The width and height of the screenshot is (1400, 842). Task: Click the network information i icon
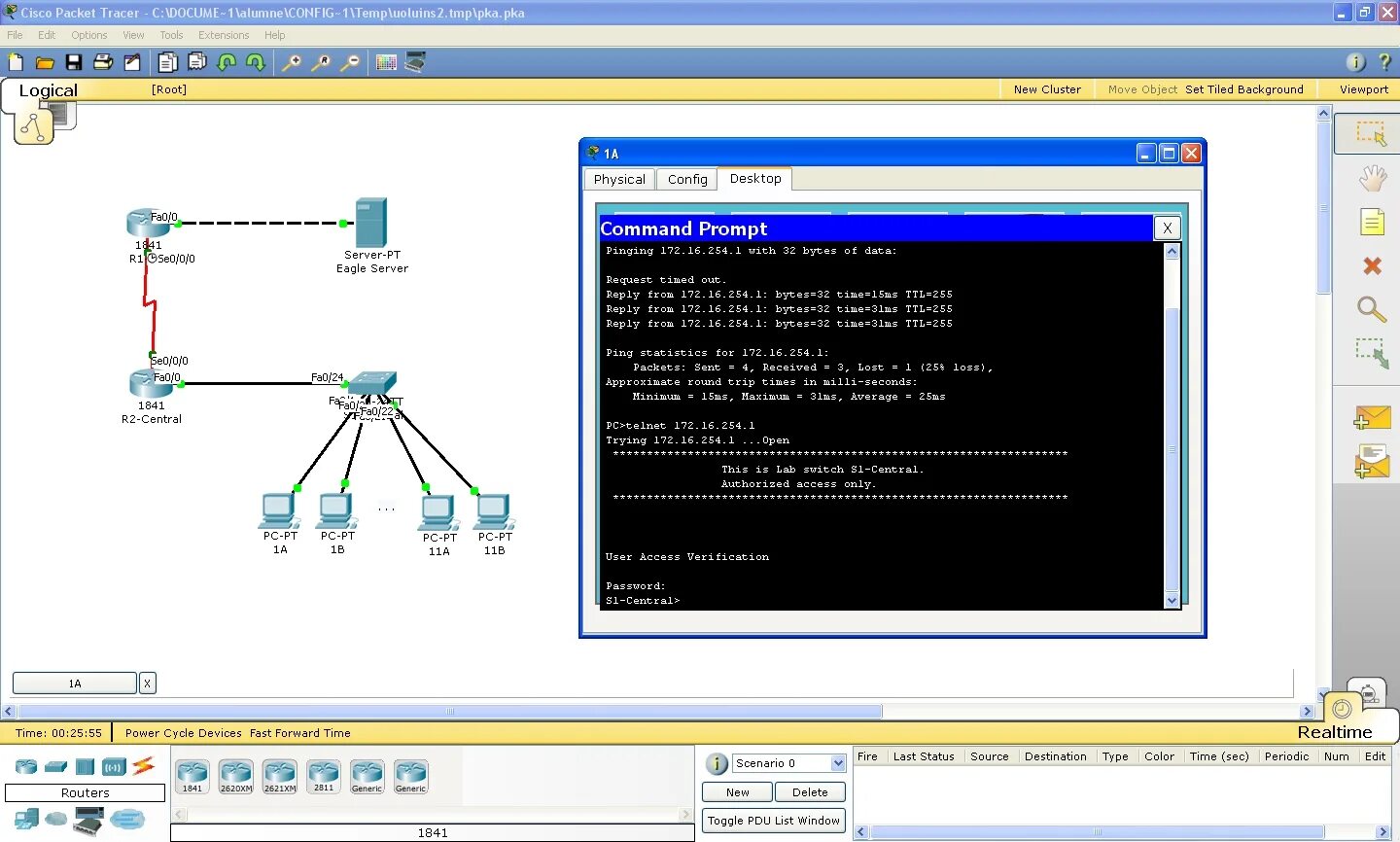(x=1355, y=62)
